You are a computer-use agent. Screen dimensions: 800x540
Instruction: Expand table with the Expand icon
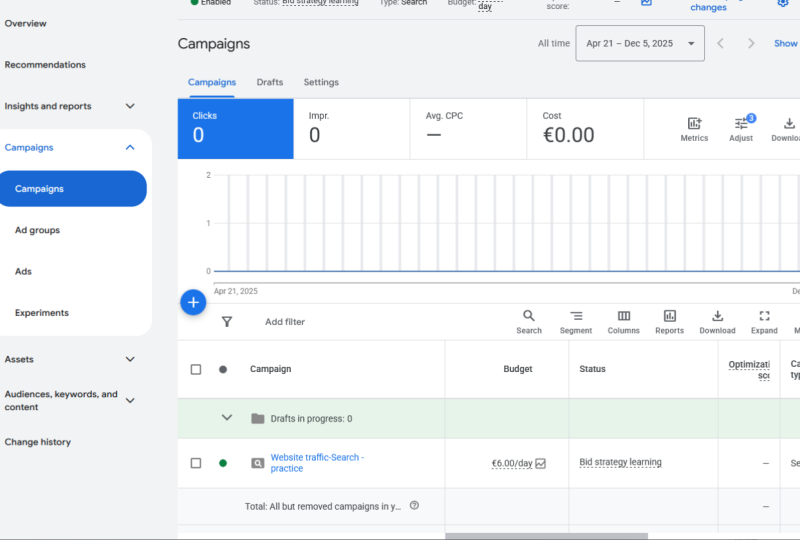[764, 322]
